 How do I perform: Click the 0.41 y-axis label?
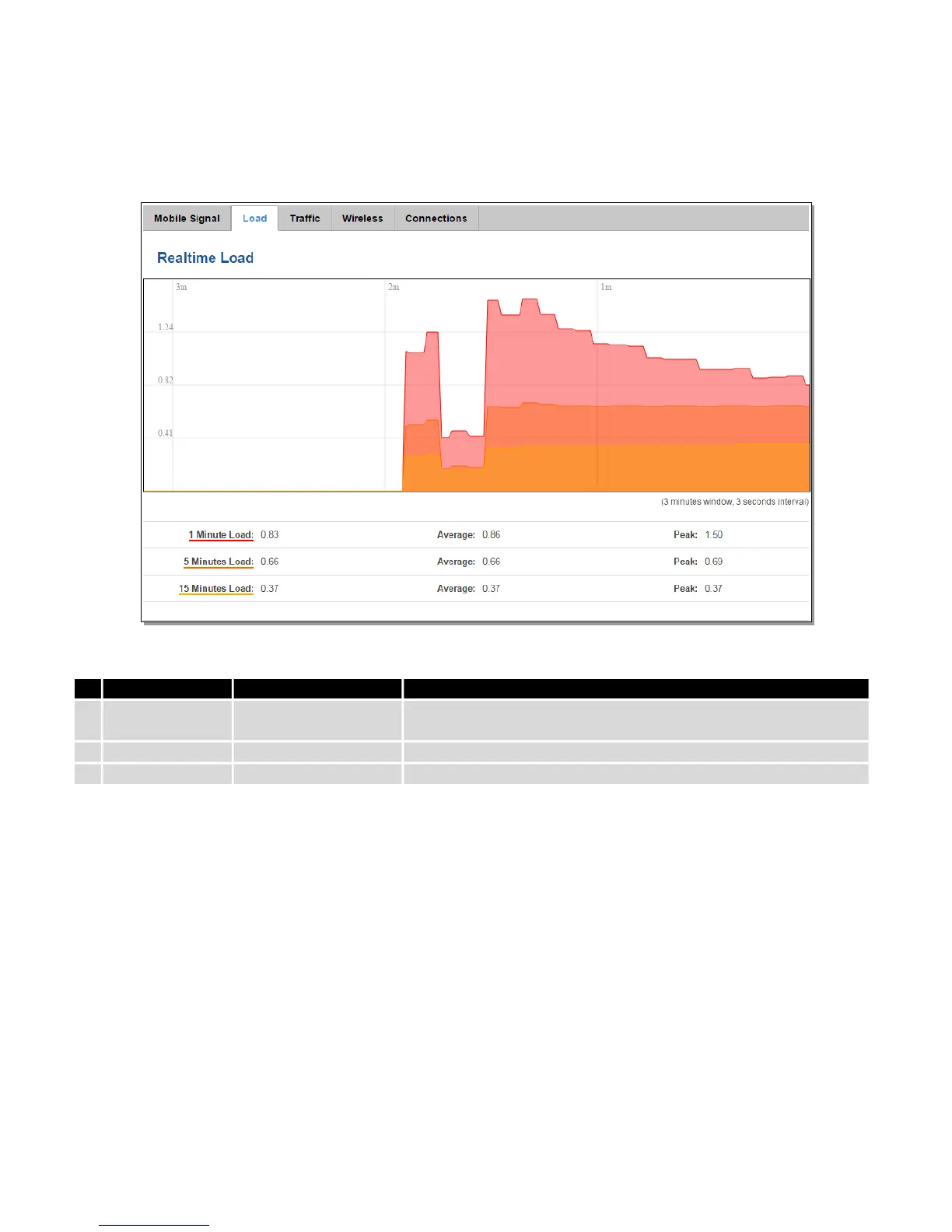[166, 433]
